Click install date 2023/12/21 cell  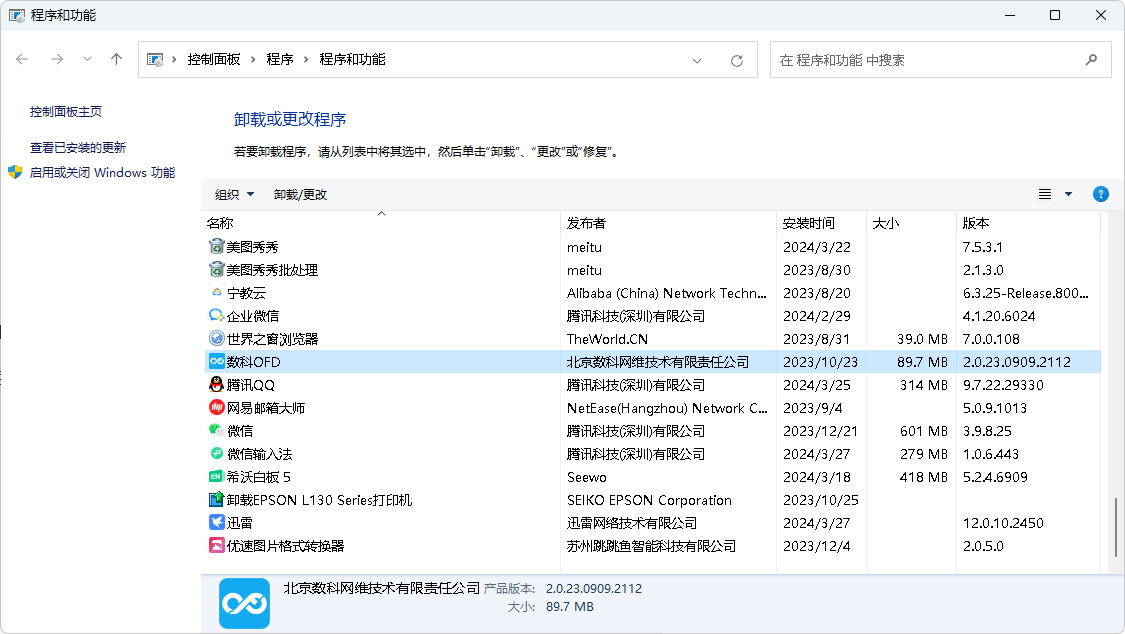click(821, 431)
